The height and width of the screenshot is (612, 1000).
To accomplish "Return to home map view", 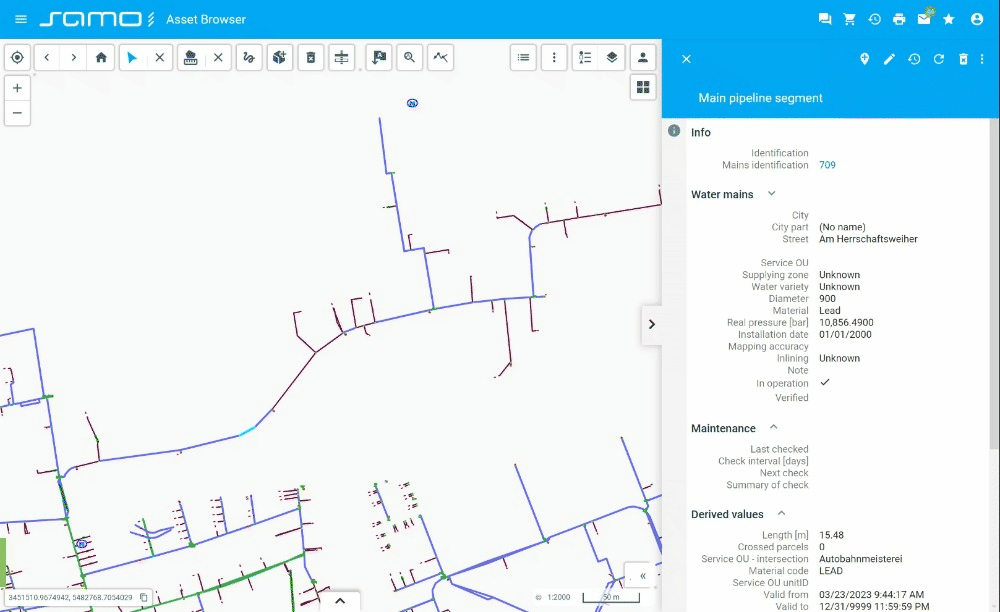I will (x=101, y=57).
